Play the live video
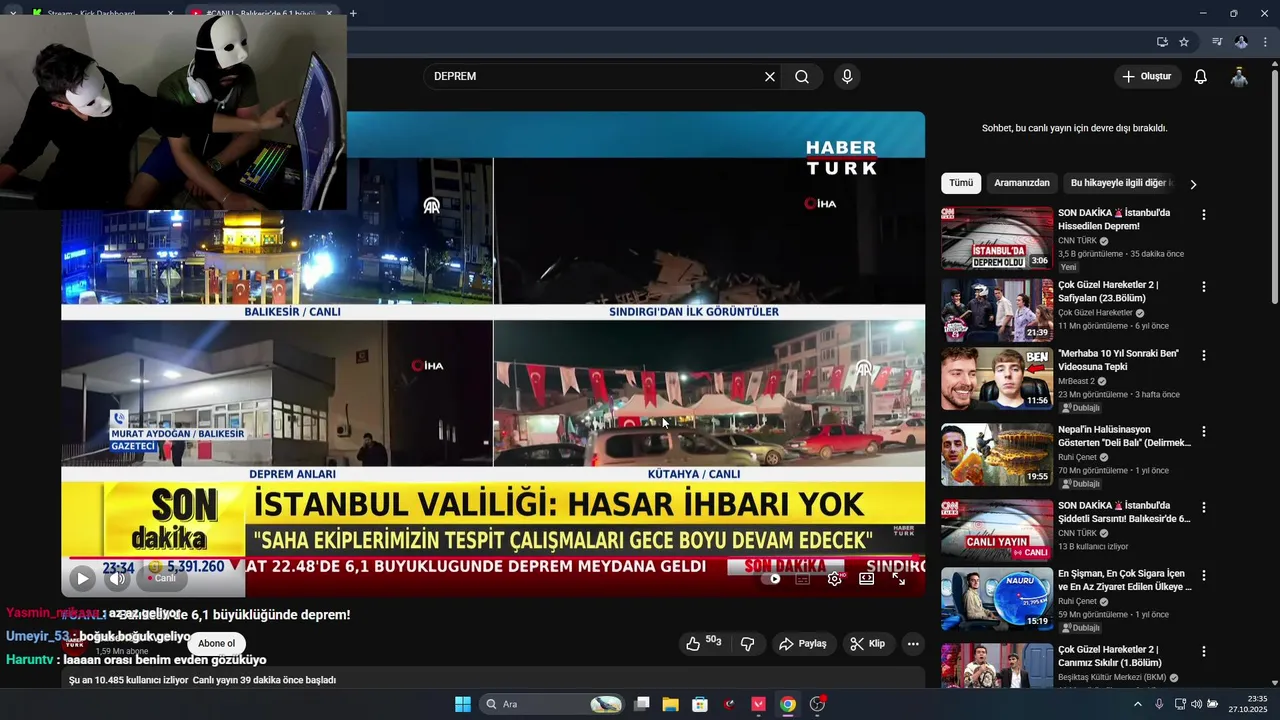Image resolution: width=1280 pixels, height=720 pixels. tap(82, 578)
